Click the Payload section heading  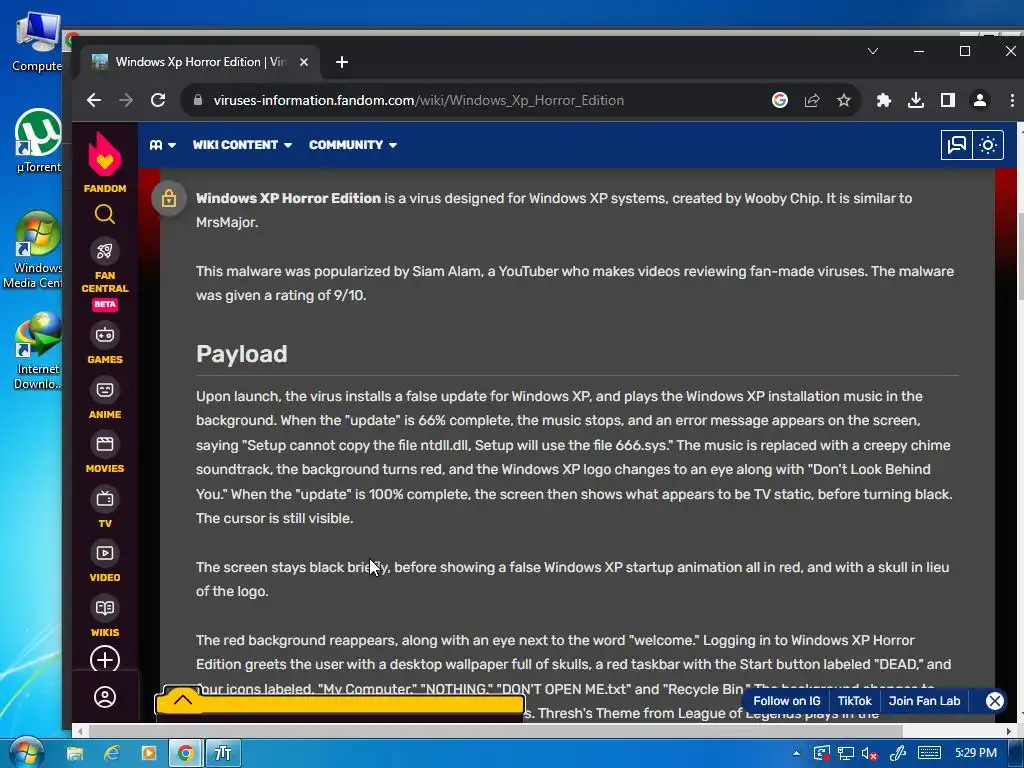point(242,353)
